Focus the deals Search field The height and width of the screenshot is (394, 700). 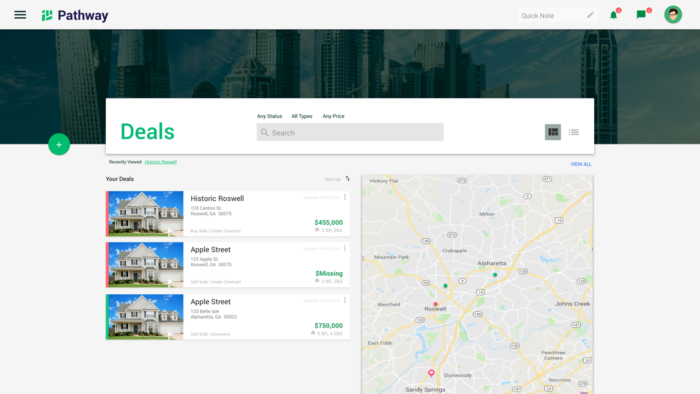pyautogui.click(x=350, y=133)
